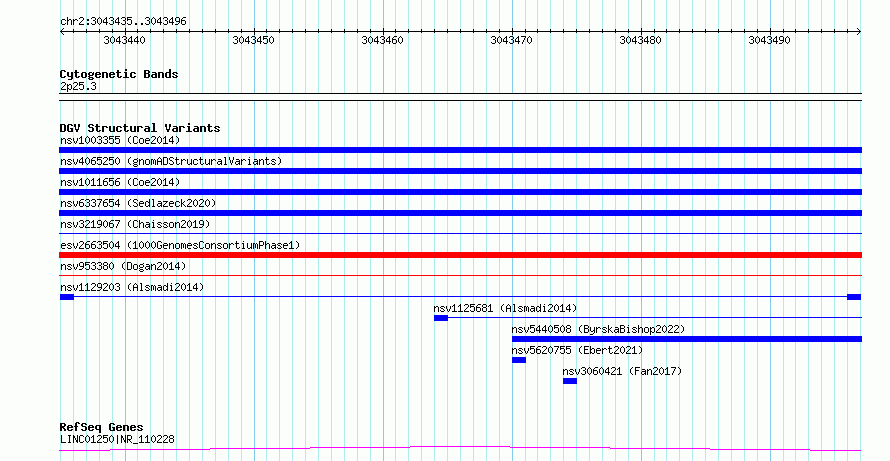Click chr2:3043435..3043496 coordinate label

(123, 21)
